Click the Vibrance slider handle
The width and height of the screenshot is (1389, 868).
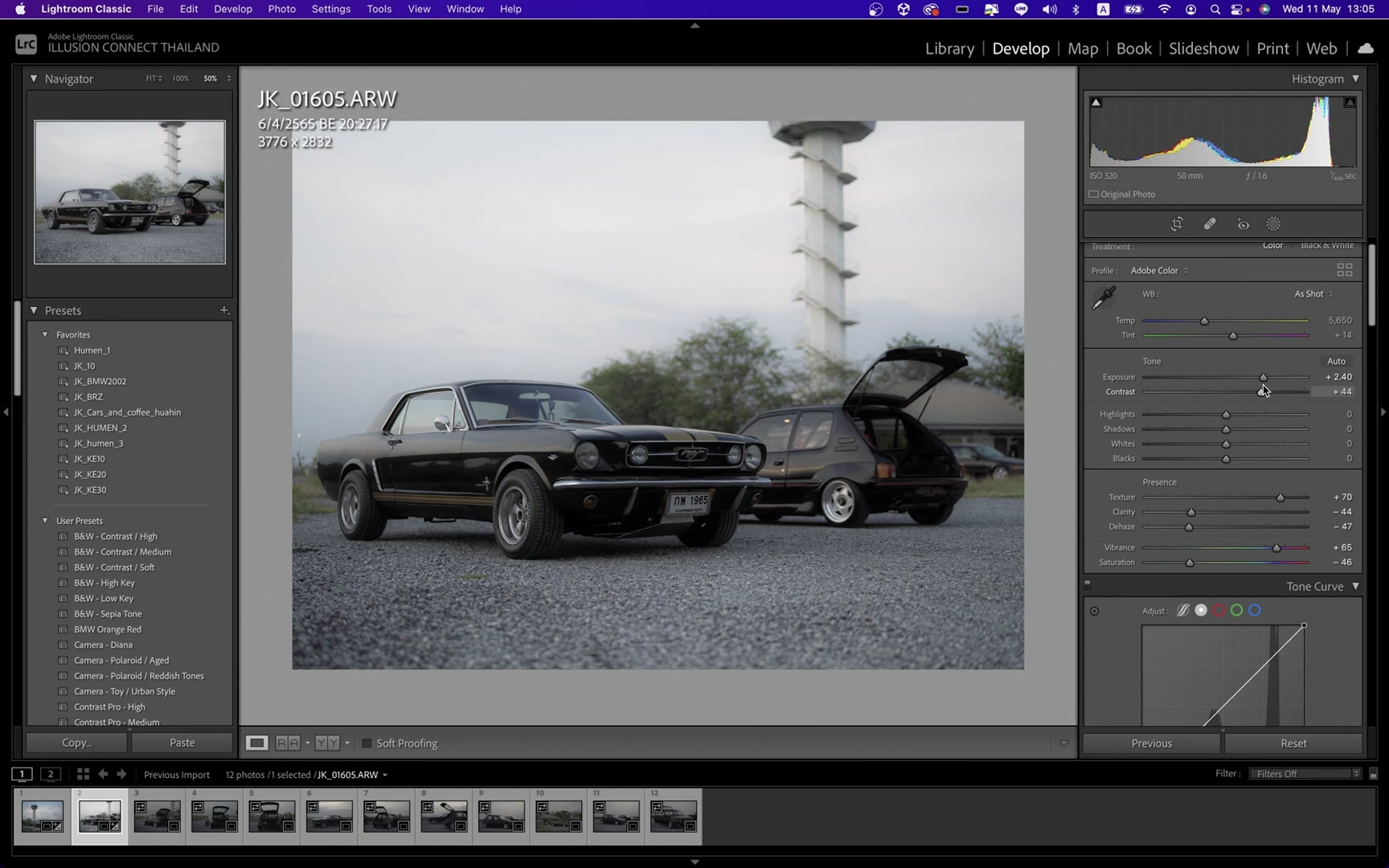[x=1276, y=548]
